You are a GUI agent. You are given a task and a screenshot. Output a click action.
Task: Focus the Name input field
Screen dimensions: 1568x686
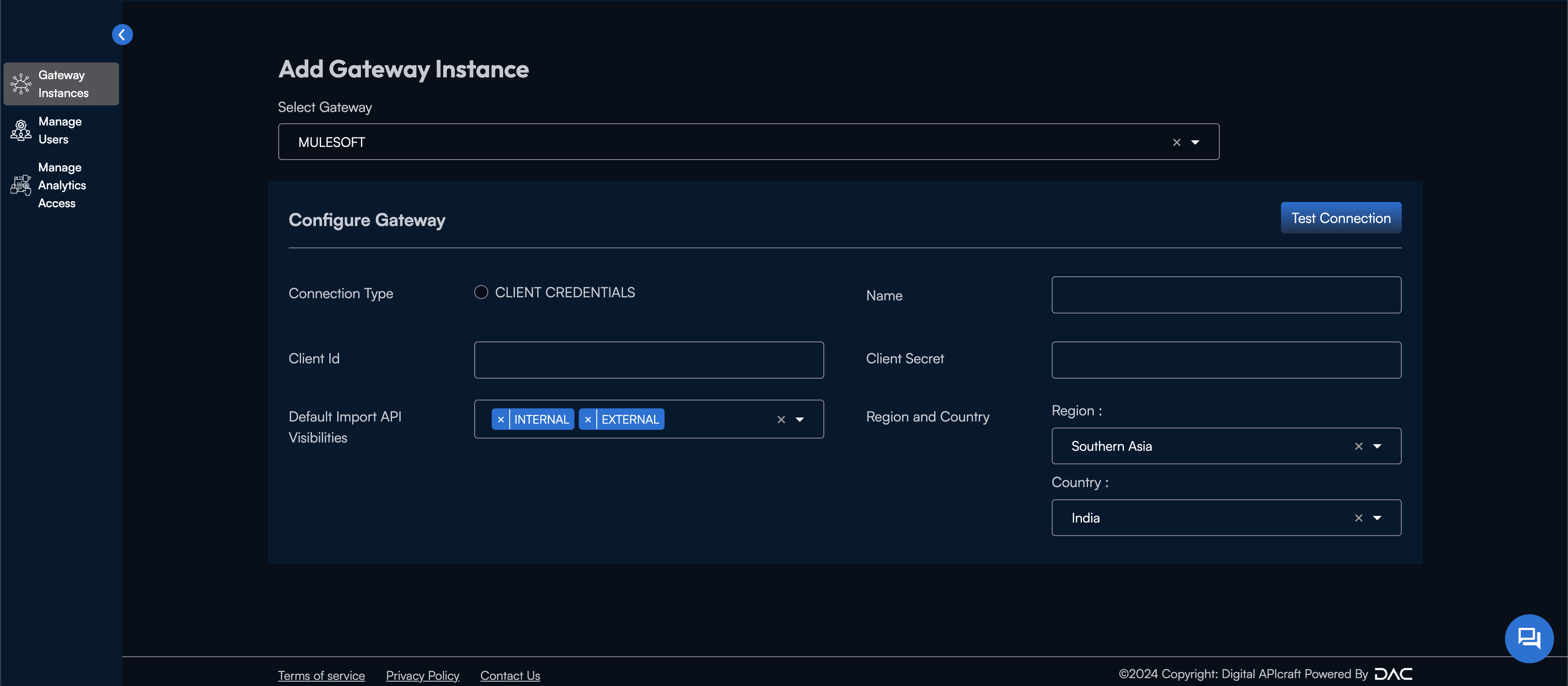[x=1226, y=295]
